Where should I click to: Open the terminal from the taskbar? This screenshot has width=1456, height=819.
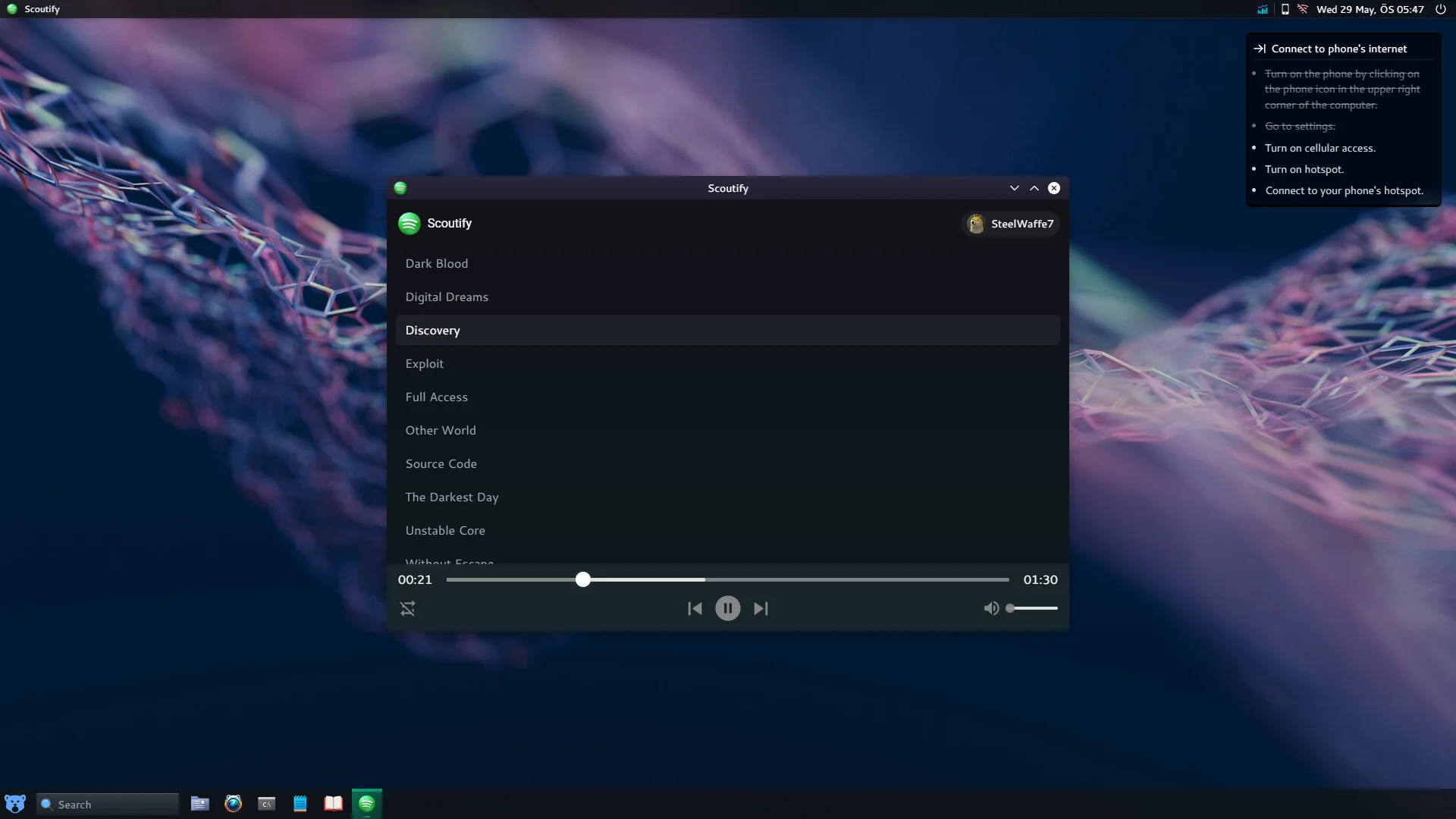pyautogui.click(x=266, y=803)
